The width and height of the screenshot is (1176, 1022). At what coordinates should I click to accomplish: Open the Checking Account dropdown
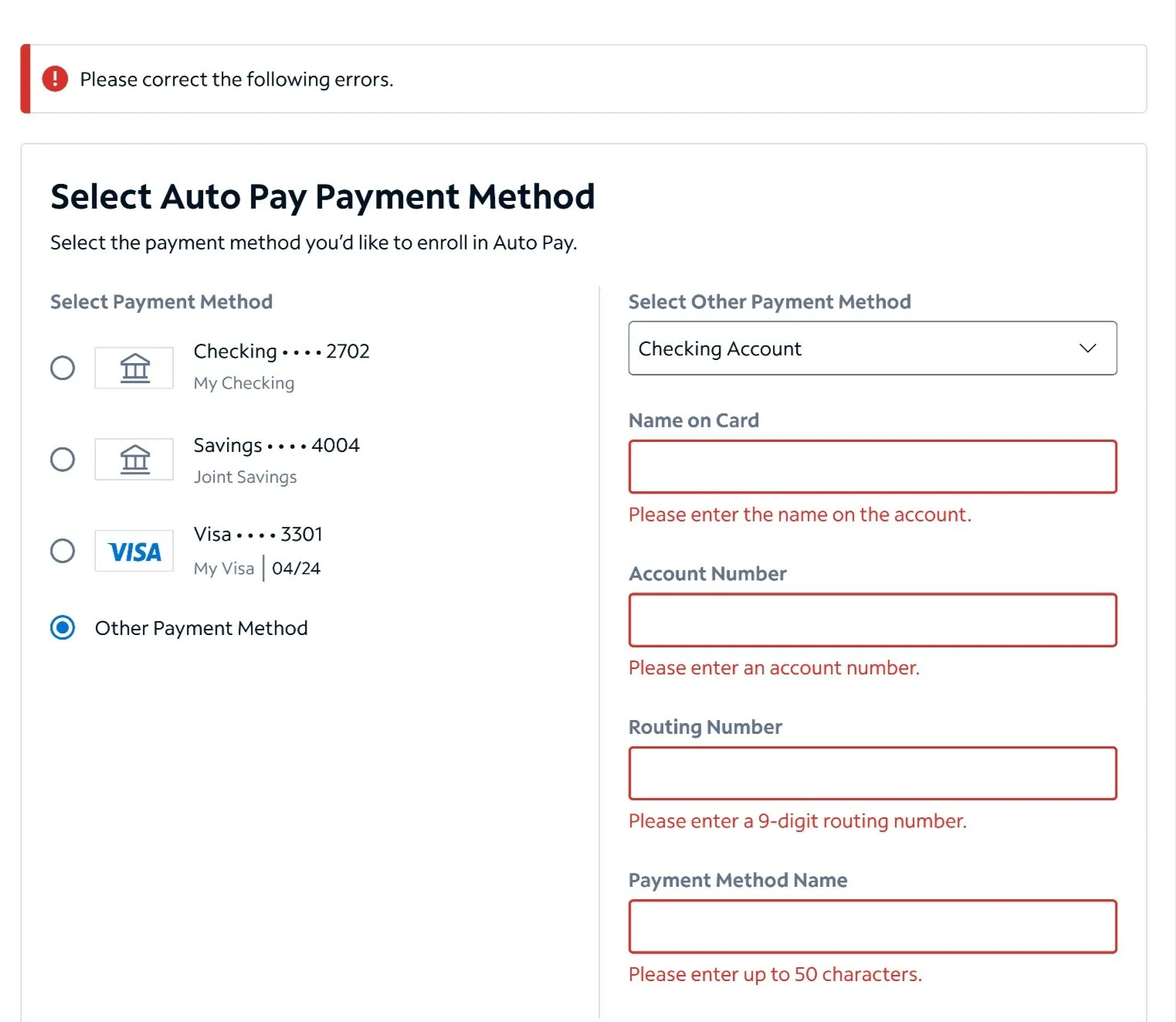(873, 348)
